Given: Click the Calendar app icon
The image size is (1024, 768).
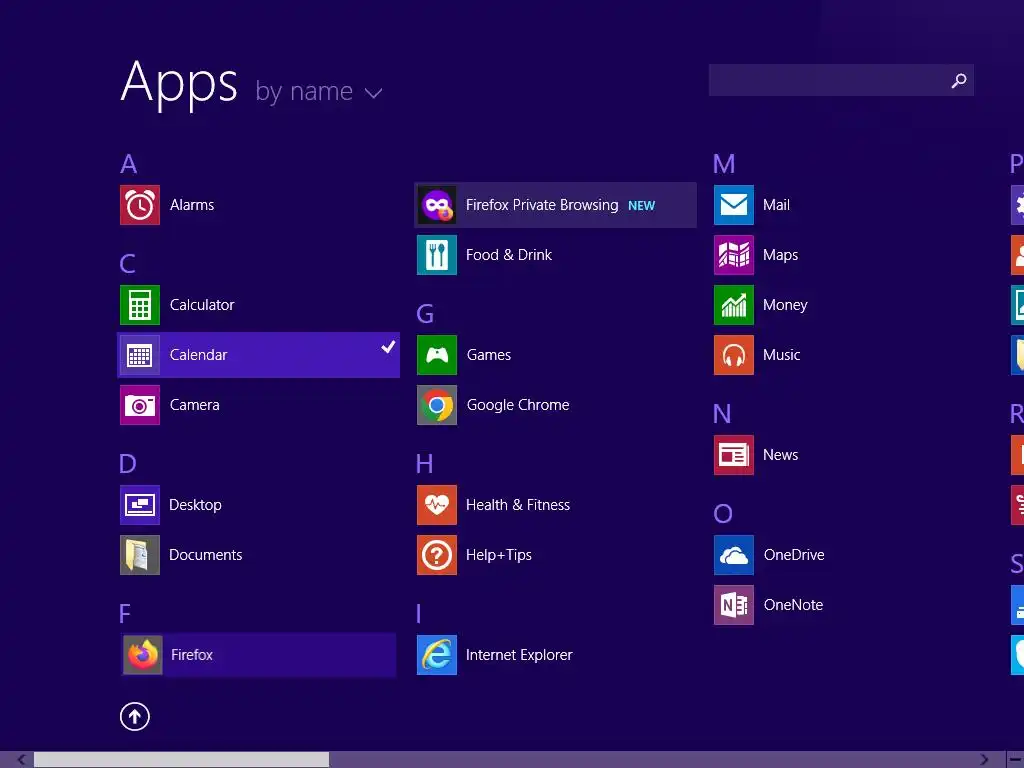Looking at the screenshot, I should (x=140, y=355).
